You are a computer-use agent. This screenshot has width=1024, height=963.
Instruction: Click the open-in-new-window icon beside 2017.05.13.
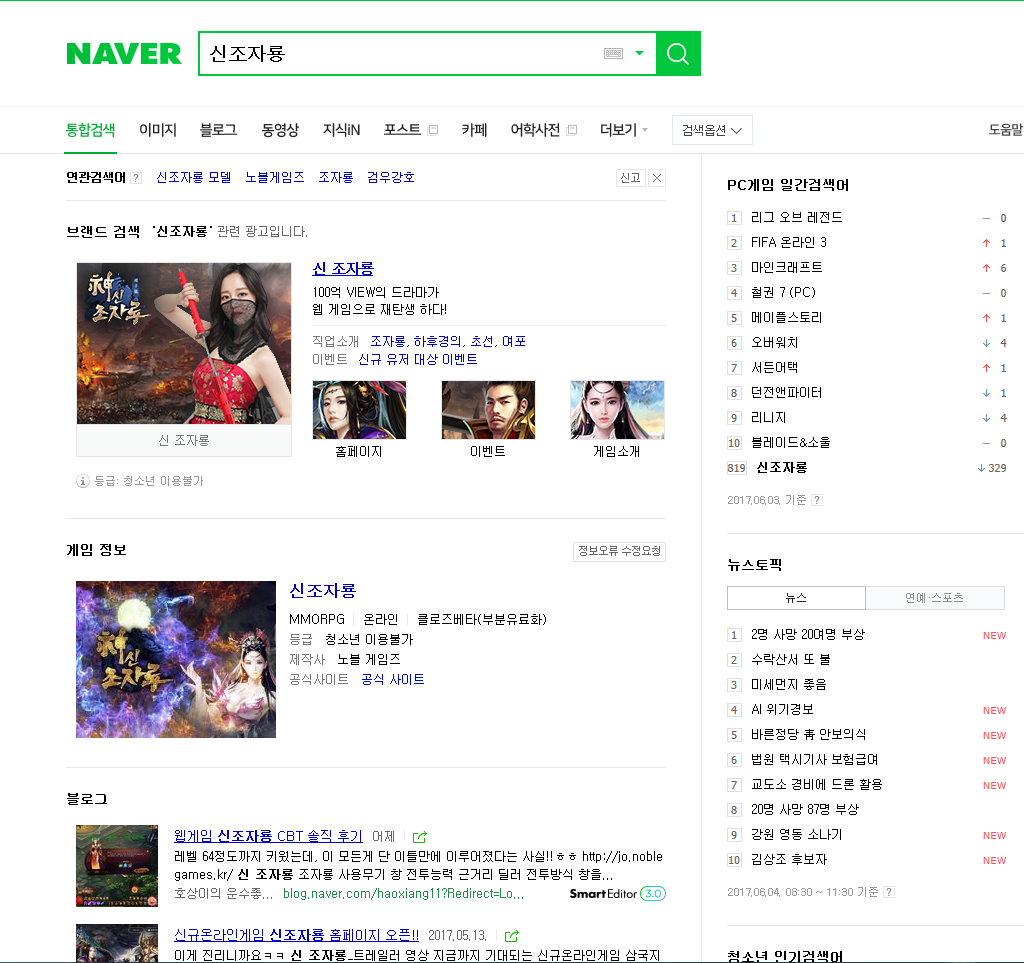511,936
